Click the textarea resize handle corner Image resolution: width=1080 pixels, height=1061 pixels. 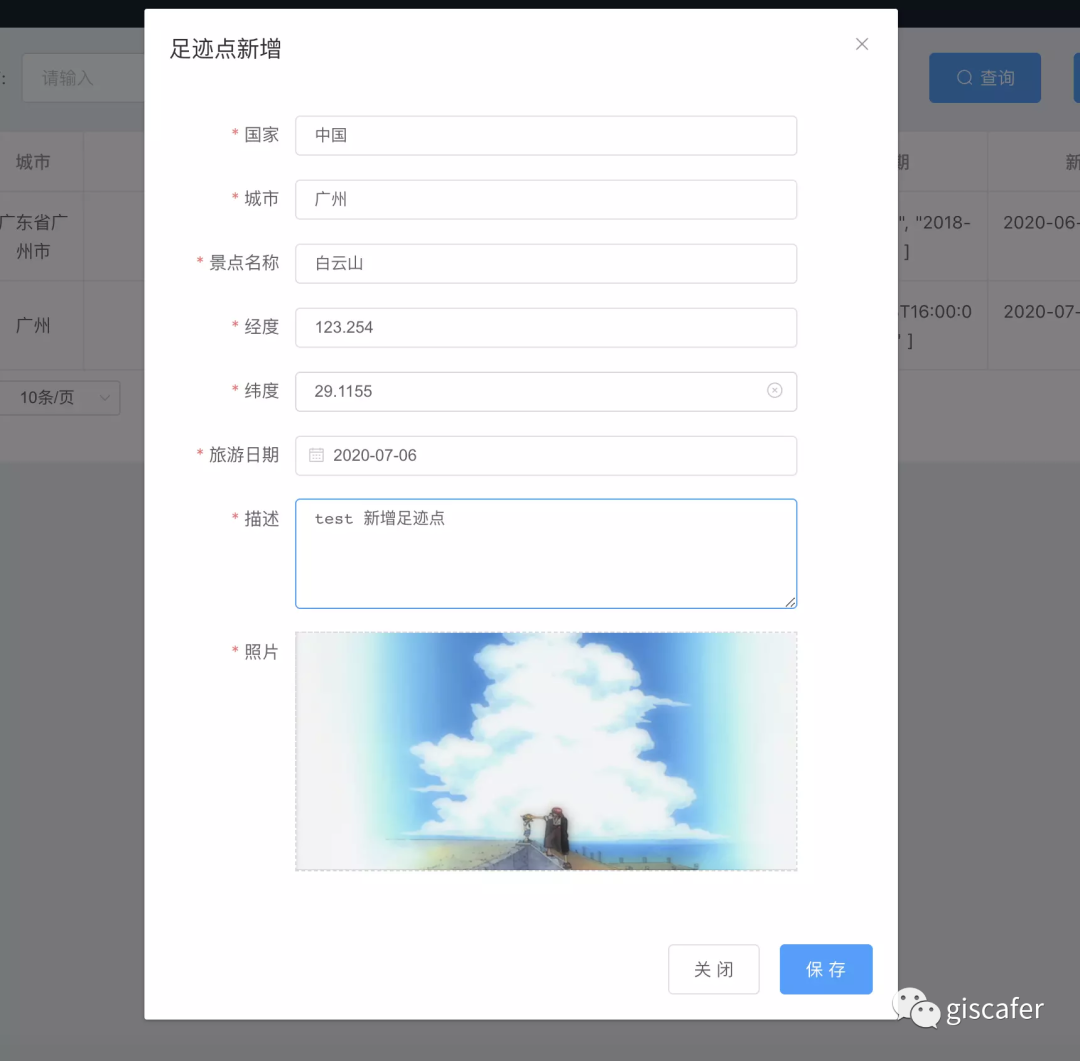790,602
